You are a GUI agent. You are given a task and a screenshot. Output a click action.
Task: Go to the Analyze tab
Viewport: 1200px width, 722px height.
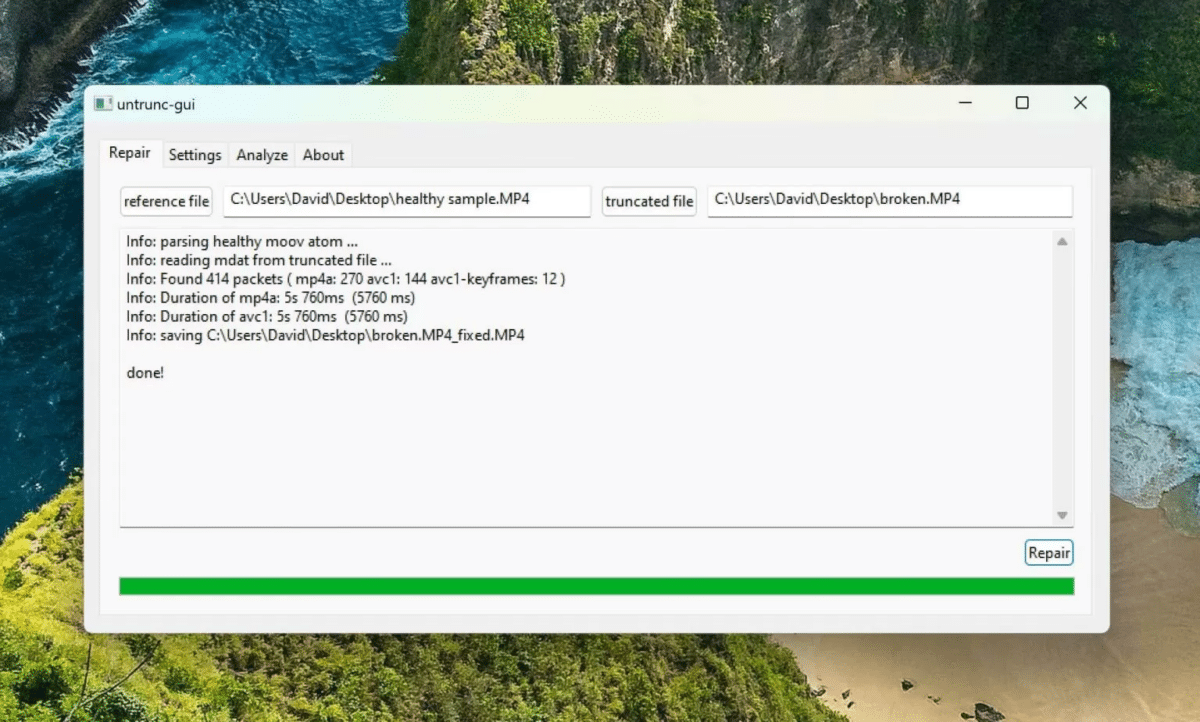point(262,155)
